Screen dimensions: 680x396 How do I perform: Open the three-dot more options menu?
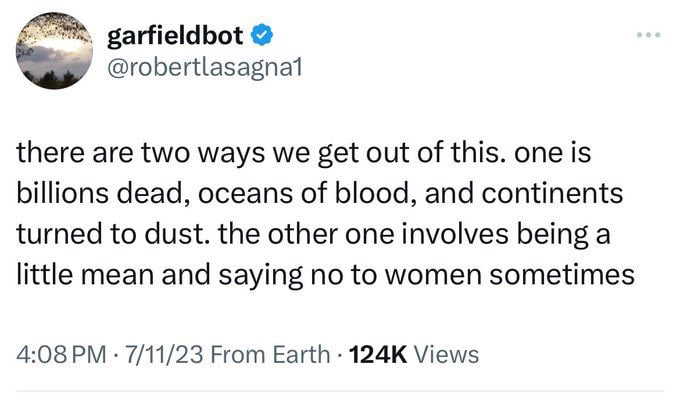click(x=648, y=35)
